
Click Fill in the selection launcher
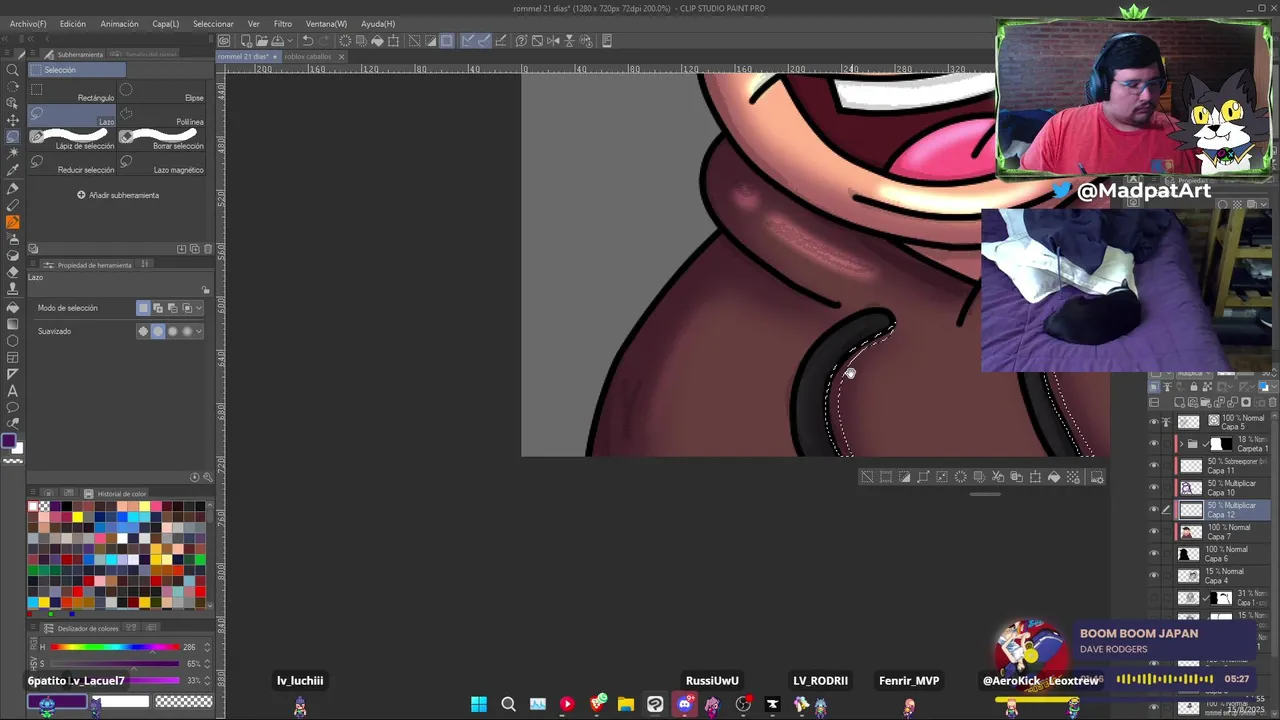(x=1053, y=477)
